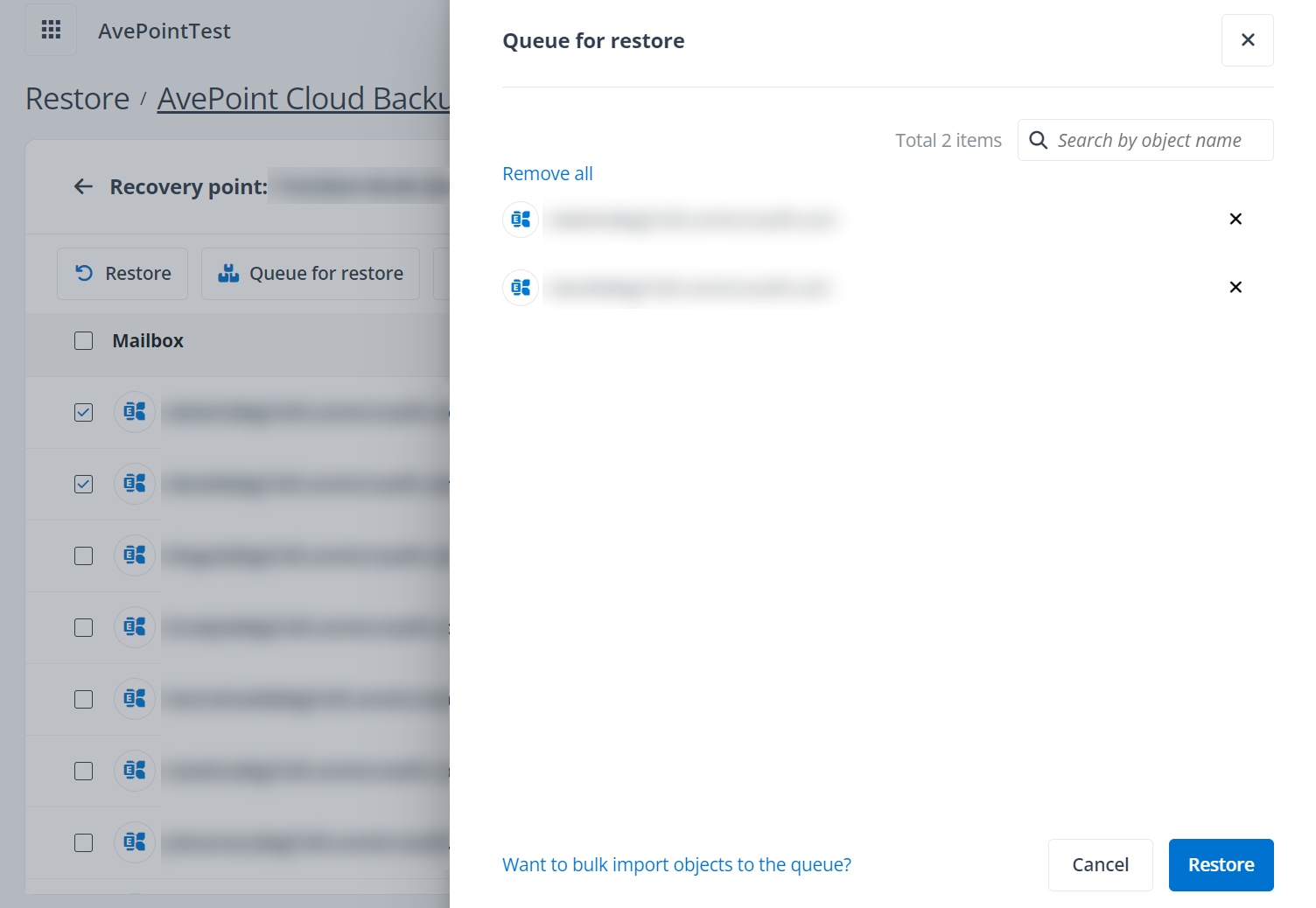This screenshot has height=908, width=1316.
Task: Click the first queued mailbox Exchange icon
Action: tap(521, 219)
